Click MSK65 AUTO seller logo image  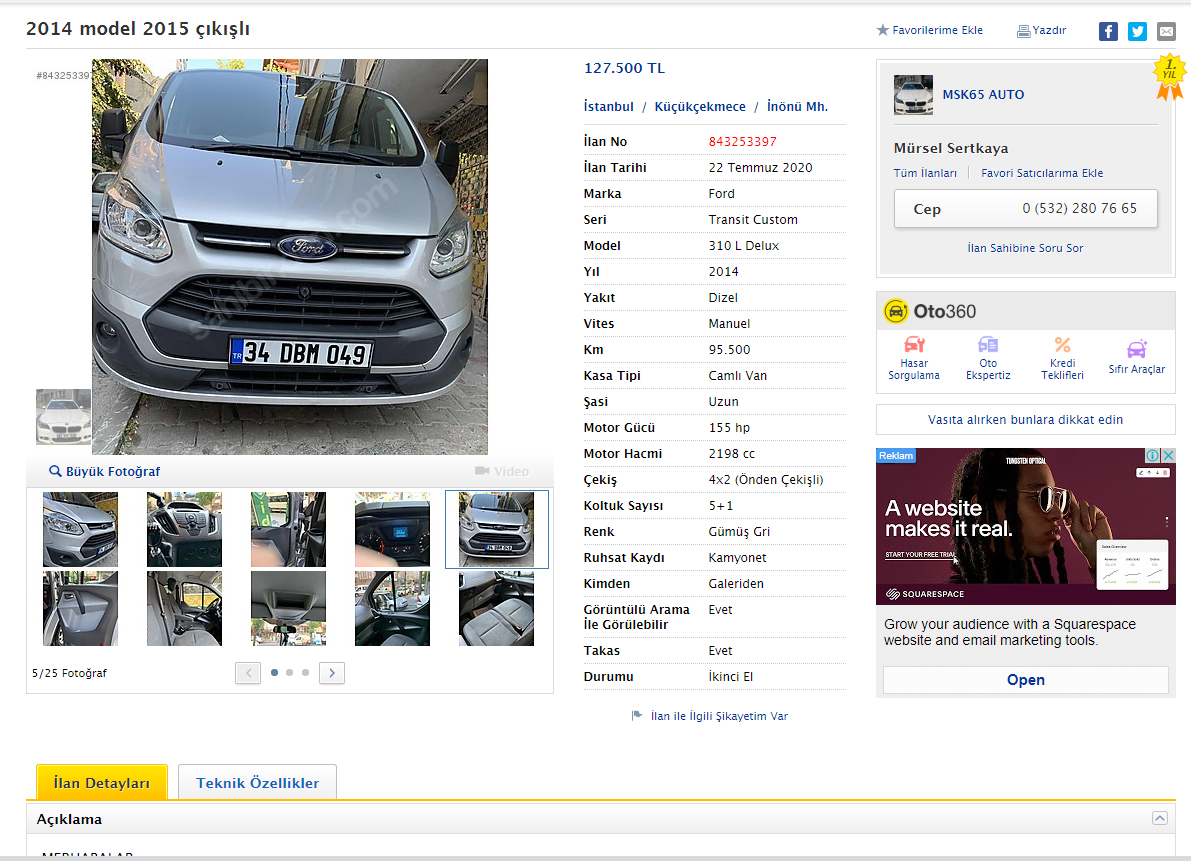tap(913, 95)
